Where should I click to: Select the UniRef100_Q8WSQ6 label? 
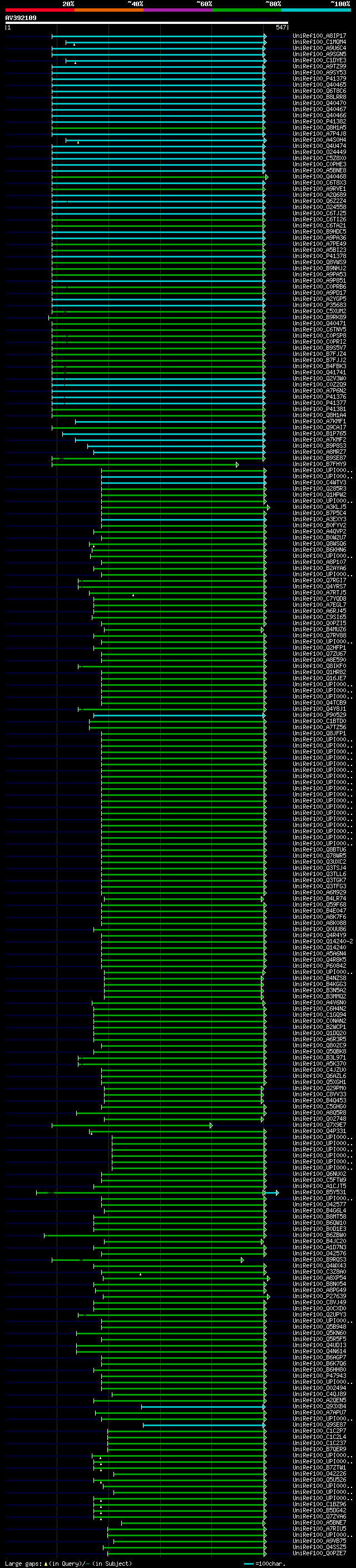[x=319, y=543]
